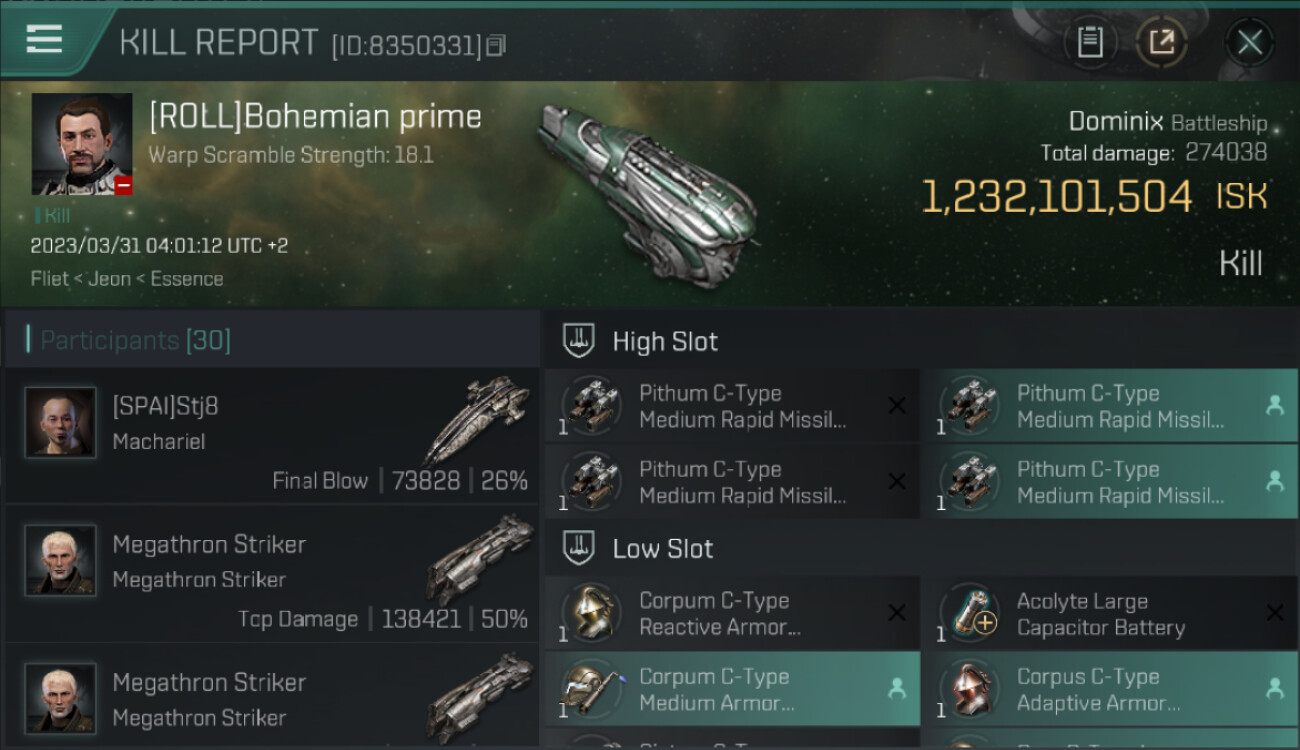Click the High Slot shield icon
The width and height of the screenshot is (1300, 750).
coord(578,341)
